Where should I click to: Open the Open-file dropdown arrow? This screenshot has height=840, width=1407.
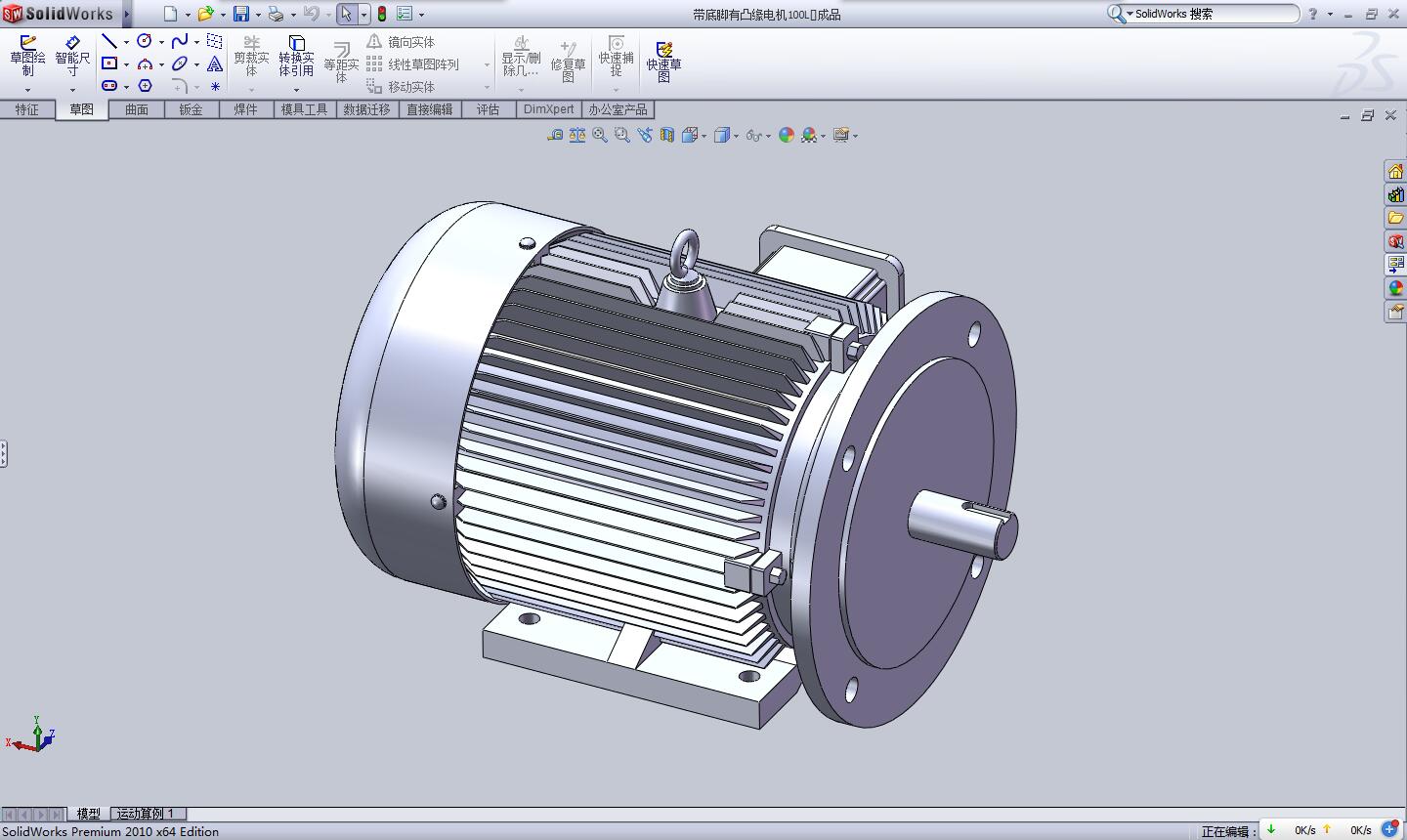click(x=223, y=15)
